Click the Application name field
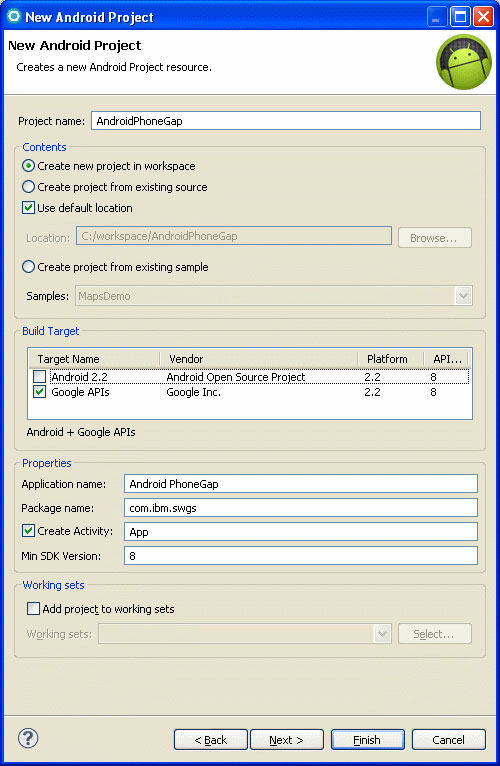Image resolution: width=500 pixels, height=766 pixels. coord(301,484)
